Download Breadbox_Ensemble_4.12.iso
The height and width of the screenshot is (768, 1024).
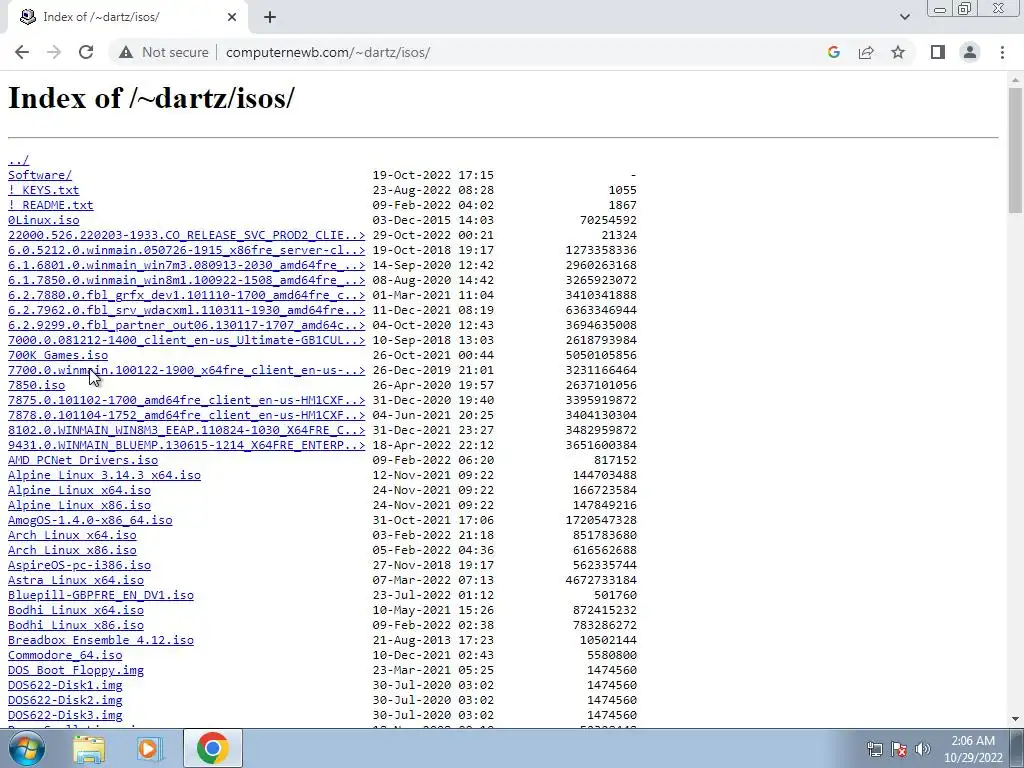coord(101,641)
